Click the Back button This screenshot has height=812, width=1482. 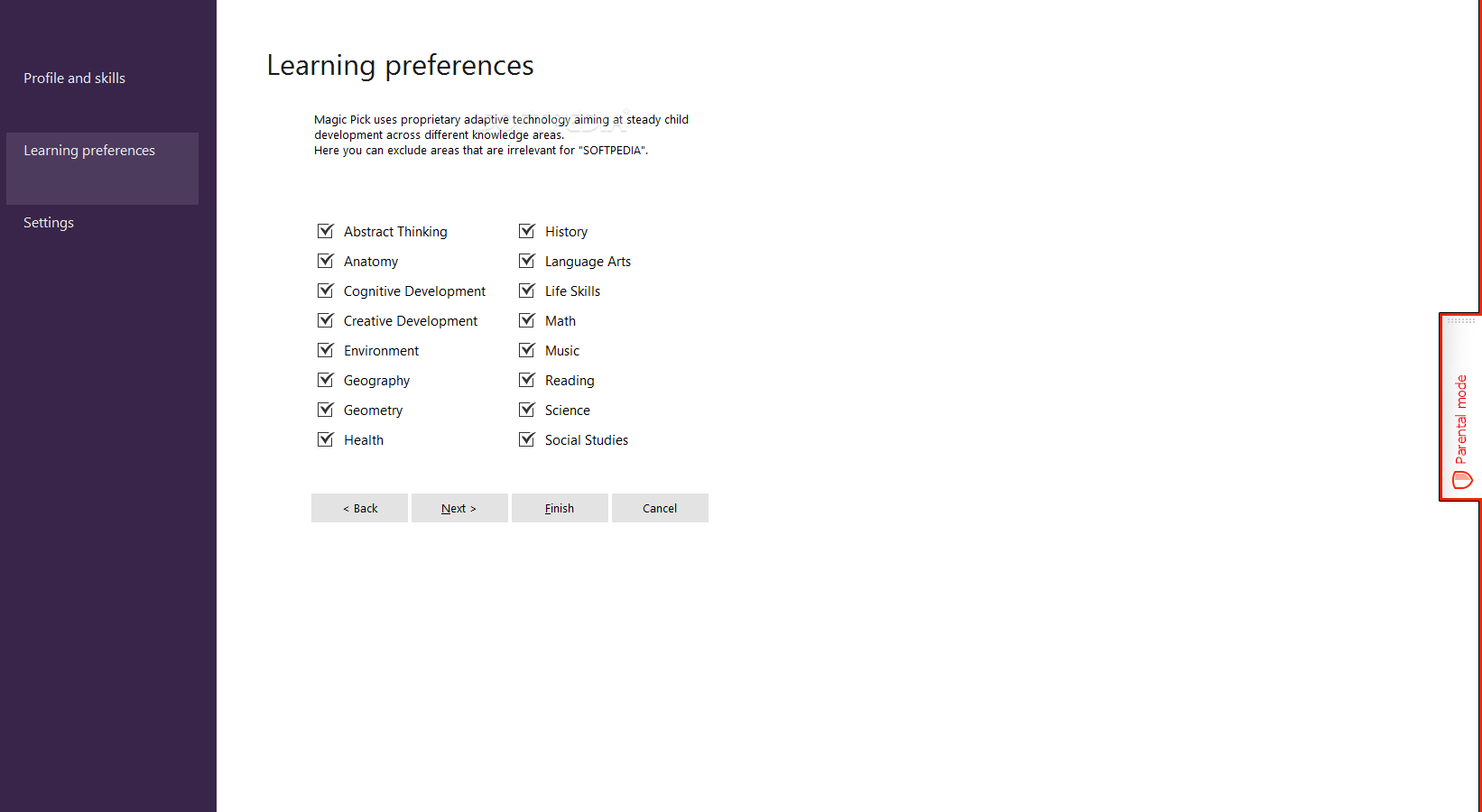click(x=359, y=508)
